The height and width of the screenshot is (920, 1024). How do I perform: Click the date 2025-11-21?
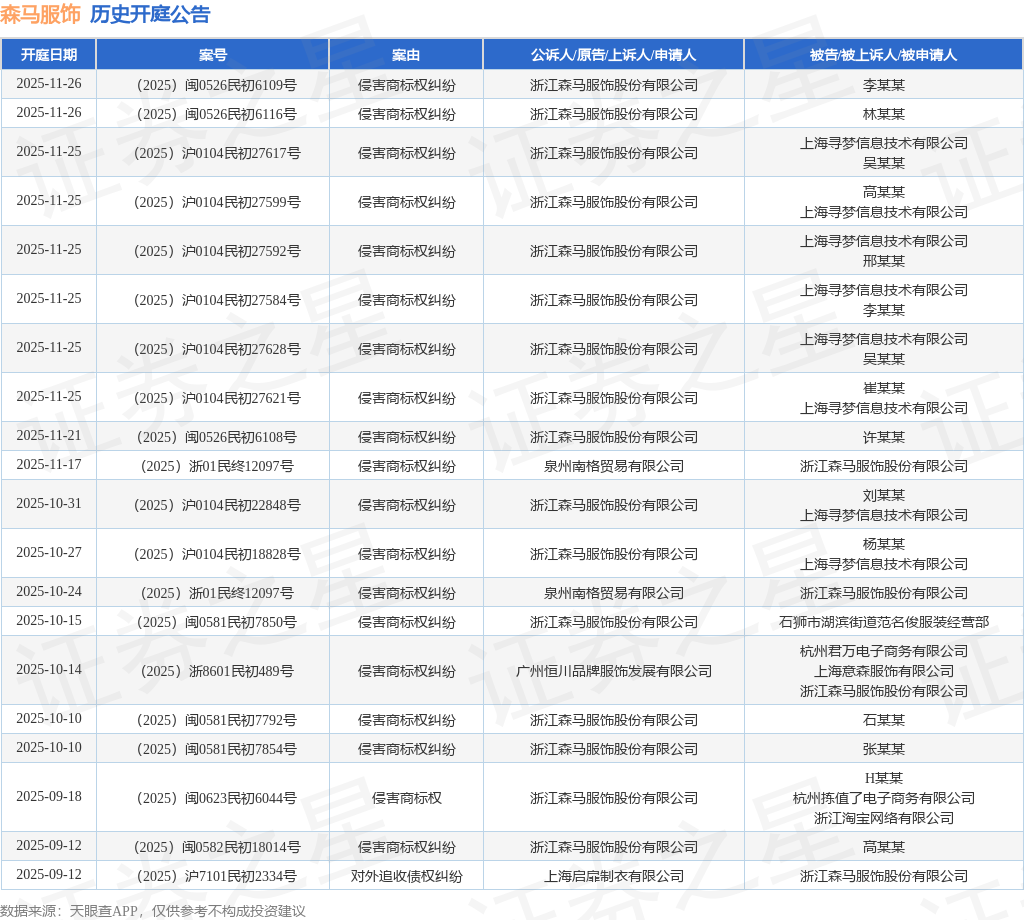coord(49,435)
